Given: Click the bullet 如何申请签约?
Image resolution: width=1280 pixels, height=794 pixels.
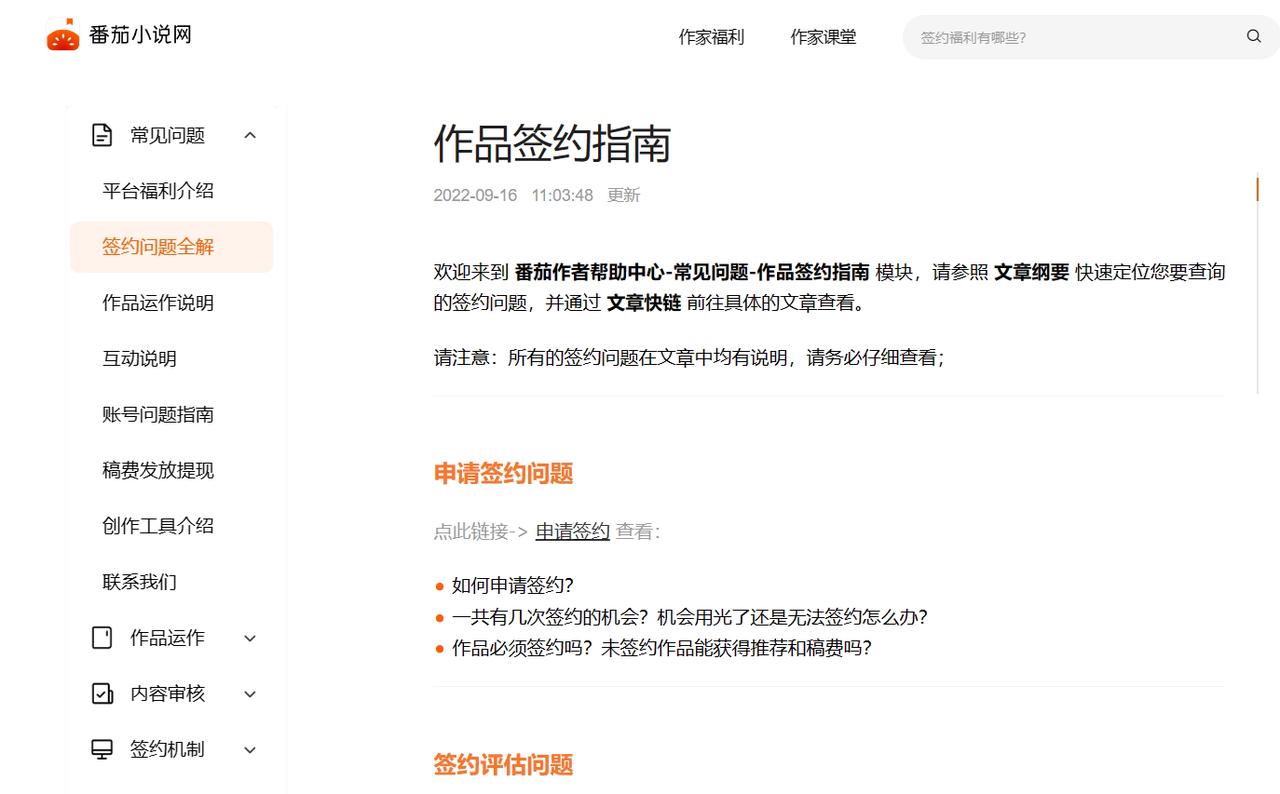Looking at the screenshot, I should [513, 586].
